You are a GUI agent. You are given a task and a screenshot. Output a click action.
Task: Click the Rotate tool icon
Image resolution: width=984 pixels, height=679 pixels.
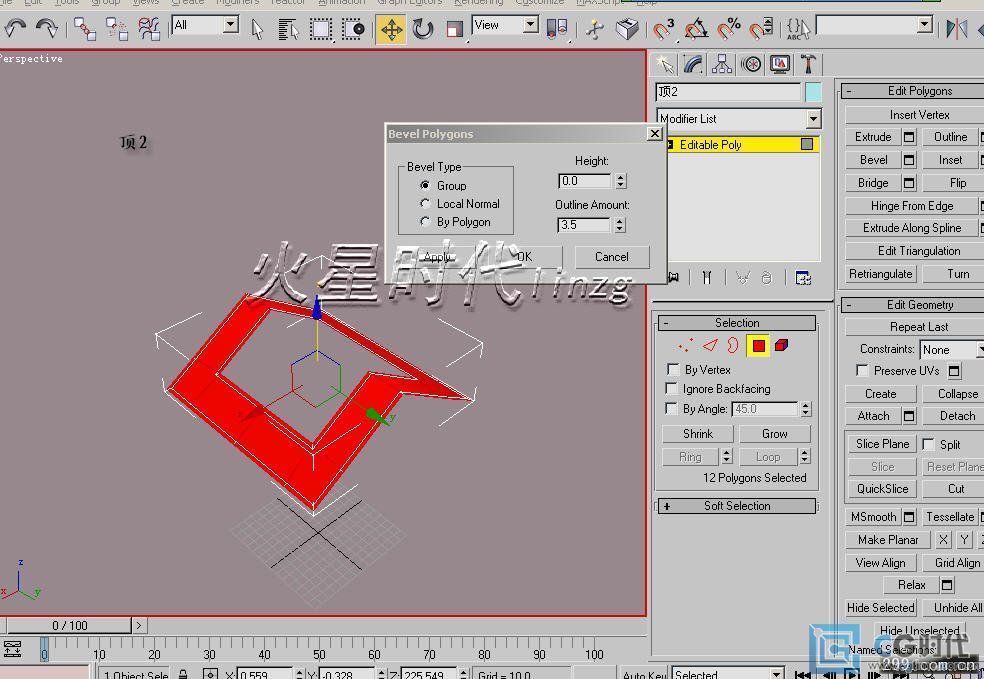(x=423, y=29)
